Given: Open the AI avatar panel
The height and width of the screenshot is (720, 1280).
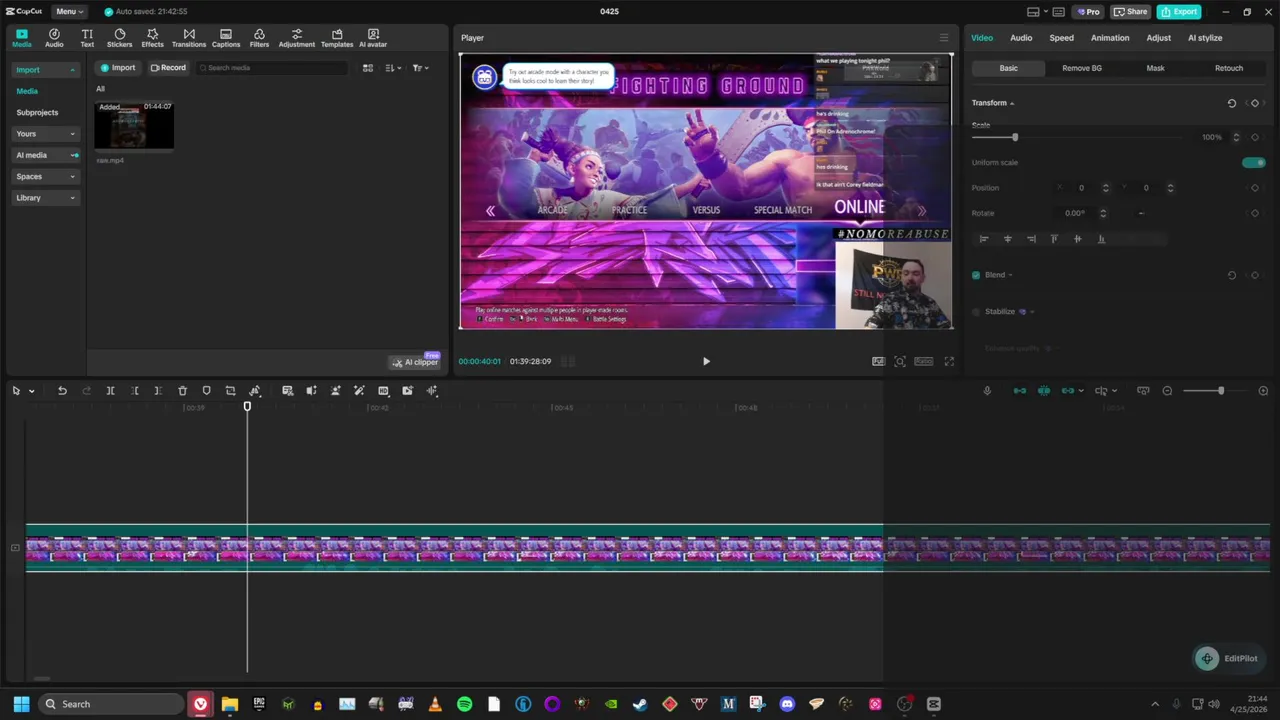Looking at the screenshot, I should coord(373,38).
